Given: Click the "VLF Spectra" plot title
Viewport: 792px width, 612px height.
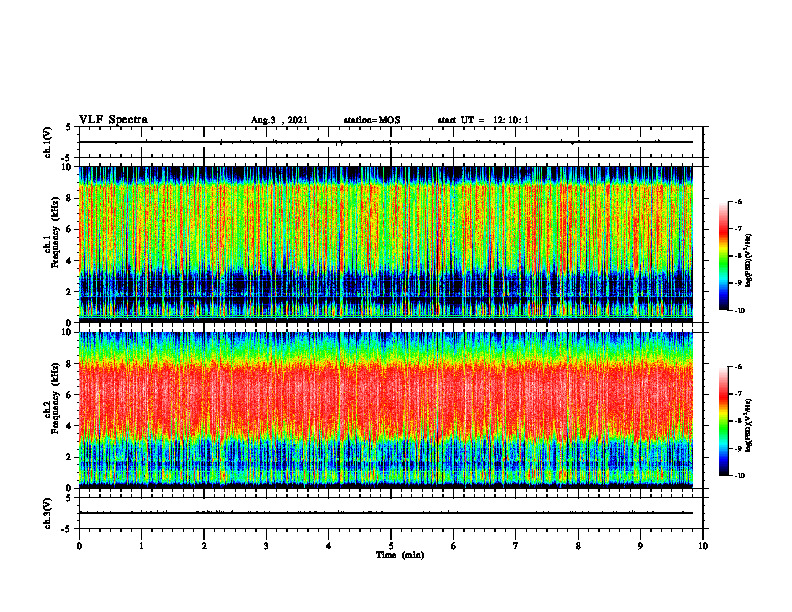Looking at the screenshot, I should click(x=113, y=120).
